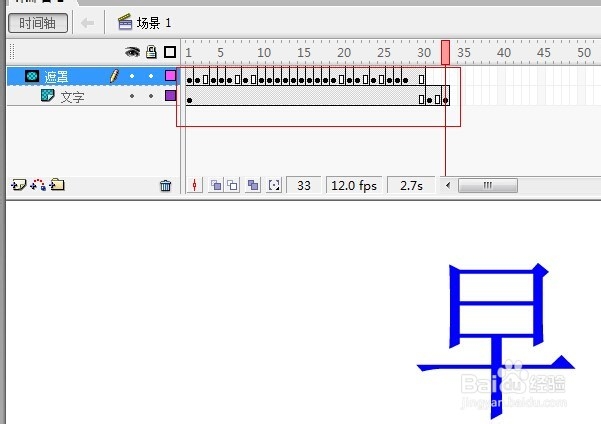This screenshot has width=601, height=424.
Task: Toggle lock dot of 遮罩 layer
Action: pyautogui.click(x=151, y=76)
